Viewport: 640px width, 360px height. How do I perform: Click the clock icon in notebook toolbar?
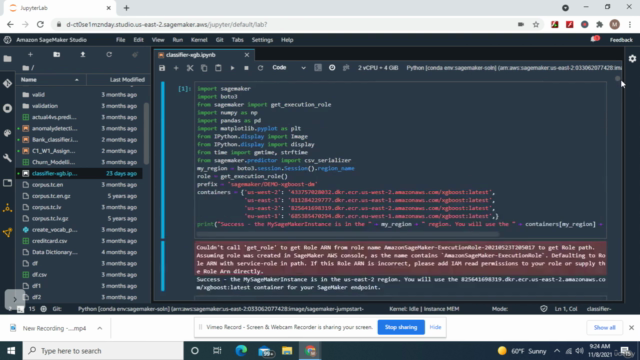(332, 68)
